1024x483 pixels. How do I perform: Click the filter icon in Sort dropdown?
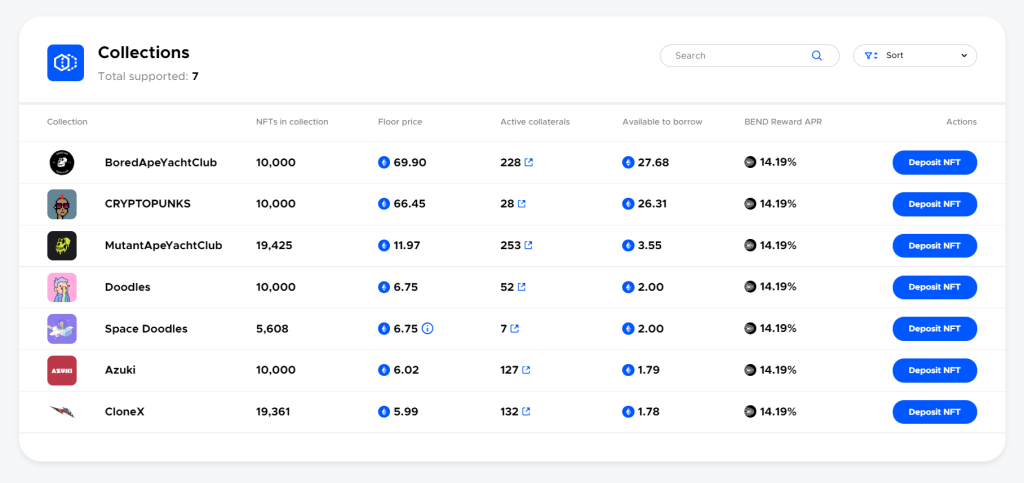pyautogui.click(x=871, y=55)
